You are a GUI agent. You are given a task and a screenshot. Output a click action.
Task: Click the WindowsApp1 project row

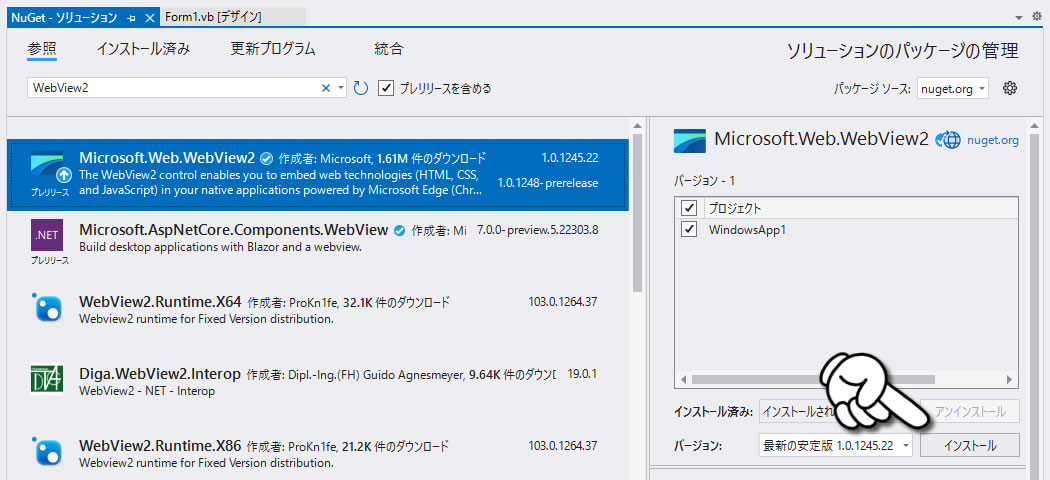pyautogui.click(x=846, y=230)
